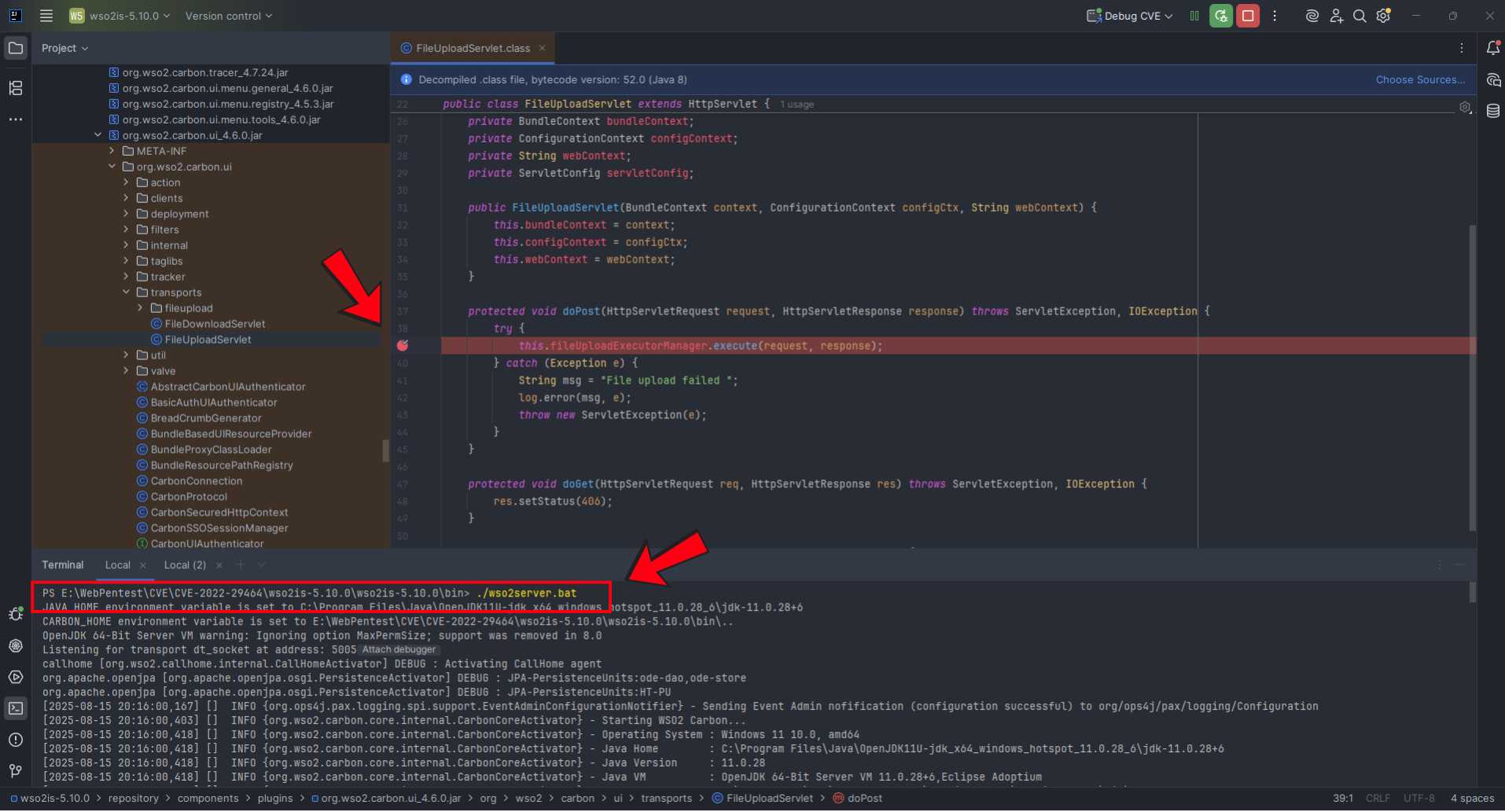Open Search Everywhere with the magnifier icon
Screen dimensions: 1505x812
click(x=1360, y=15)
